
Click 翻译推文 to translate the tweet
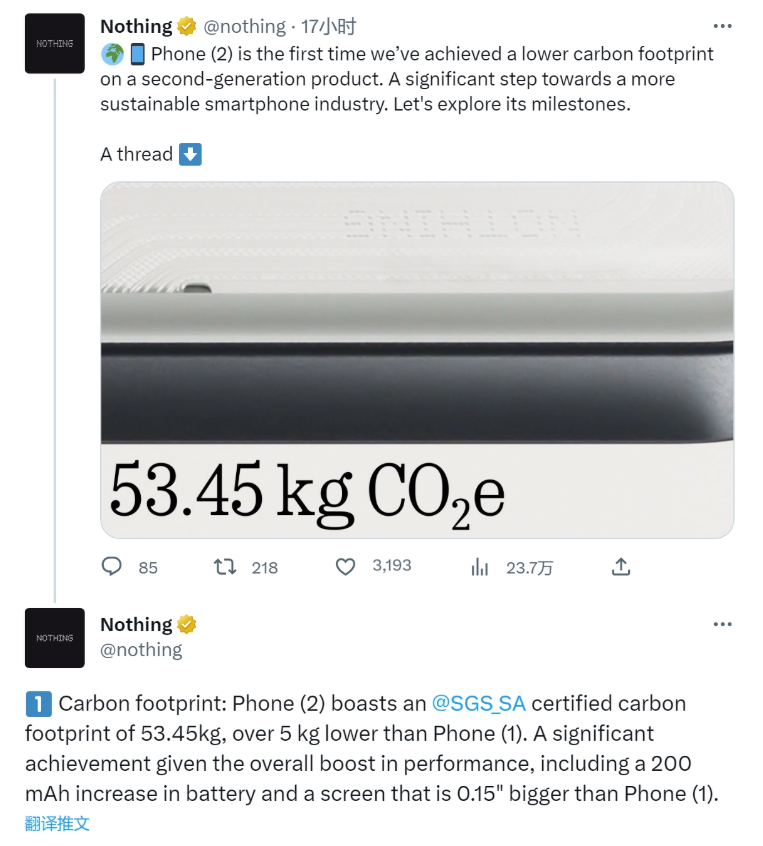click(x=57, y=823)
